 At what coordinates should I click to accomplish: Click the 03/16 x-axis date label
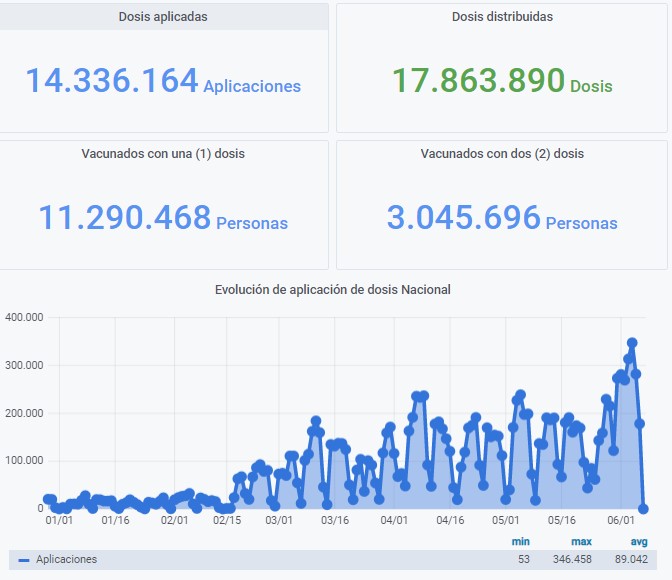(x=335, y=521)
